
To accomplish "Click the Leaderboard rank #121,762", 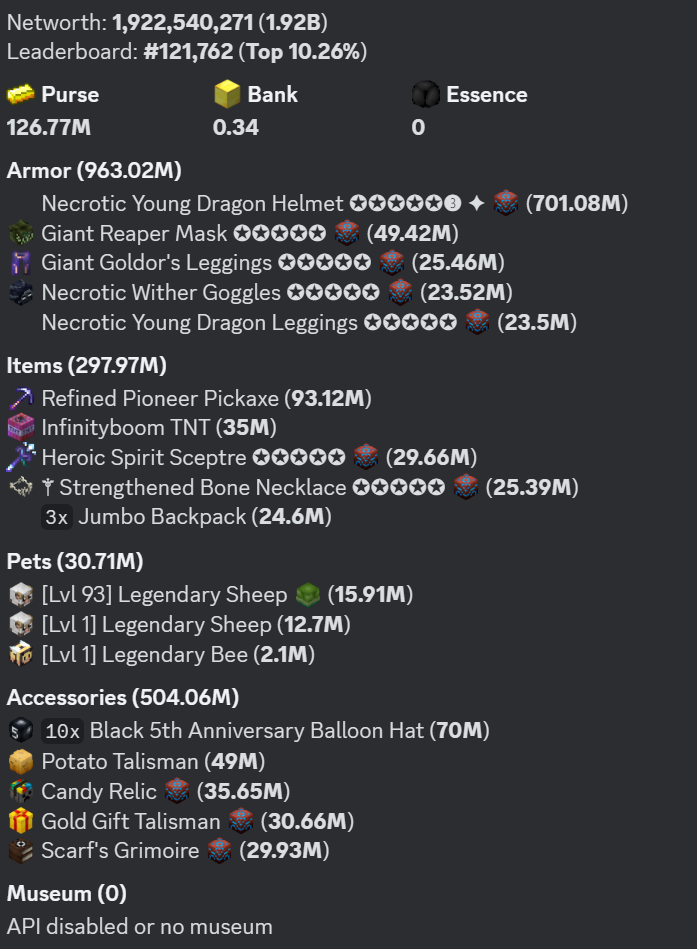I will 188,50.
